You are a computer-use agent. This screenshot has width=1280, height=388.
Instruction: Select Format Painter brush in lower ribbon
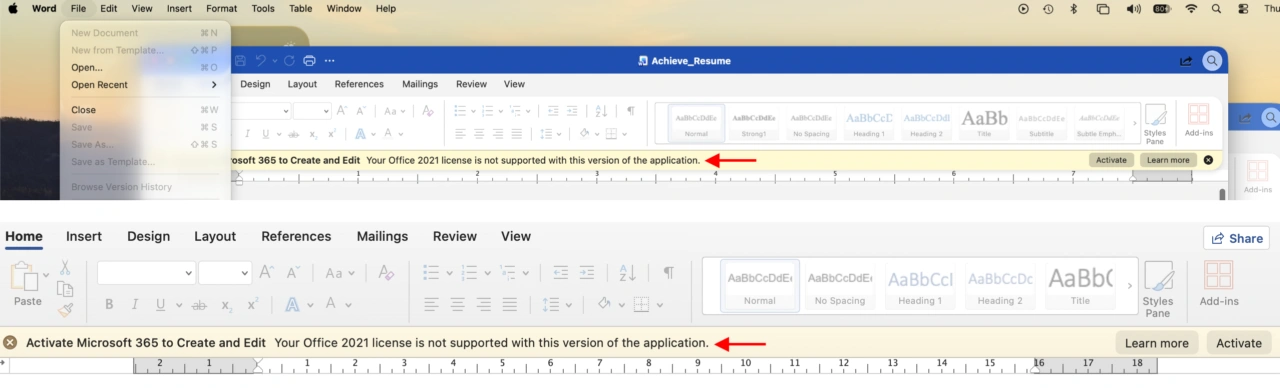pyautogui.click(x=65, y=310)
